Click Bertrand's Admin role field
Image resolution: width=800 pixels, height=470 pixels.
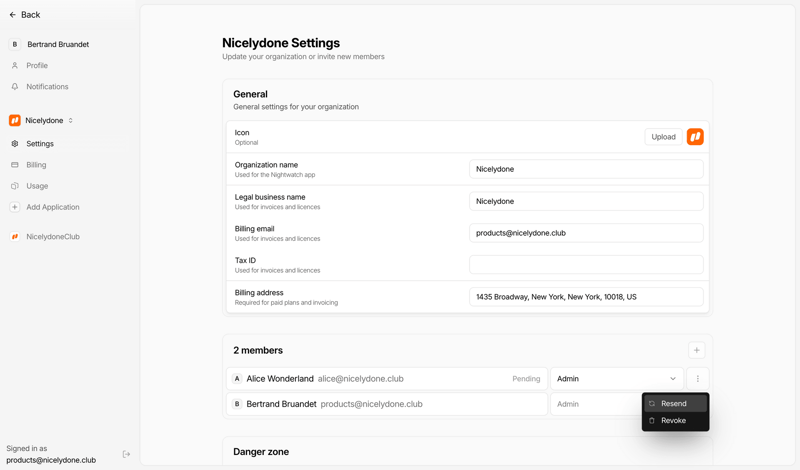[x=596, y=404]
